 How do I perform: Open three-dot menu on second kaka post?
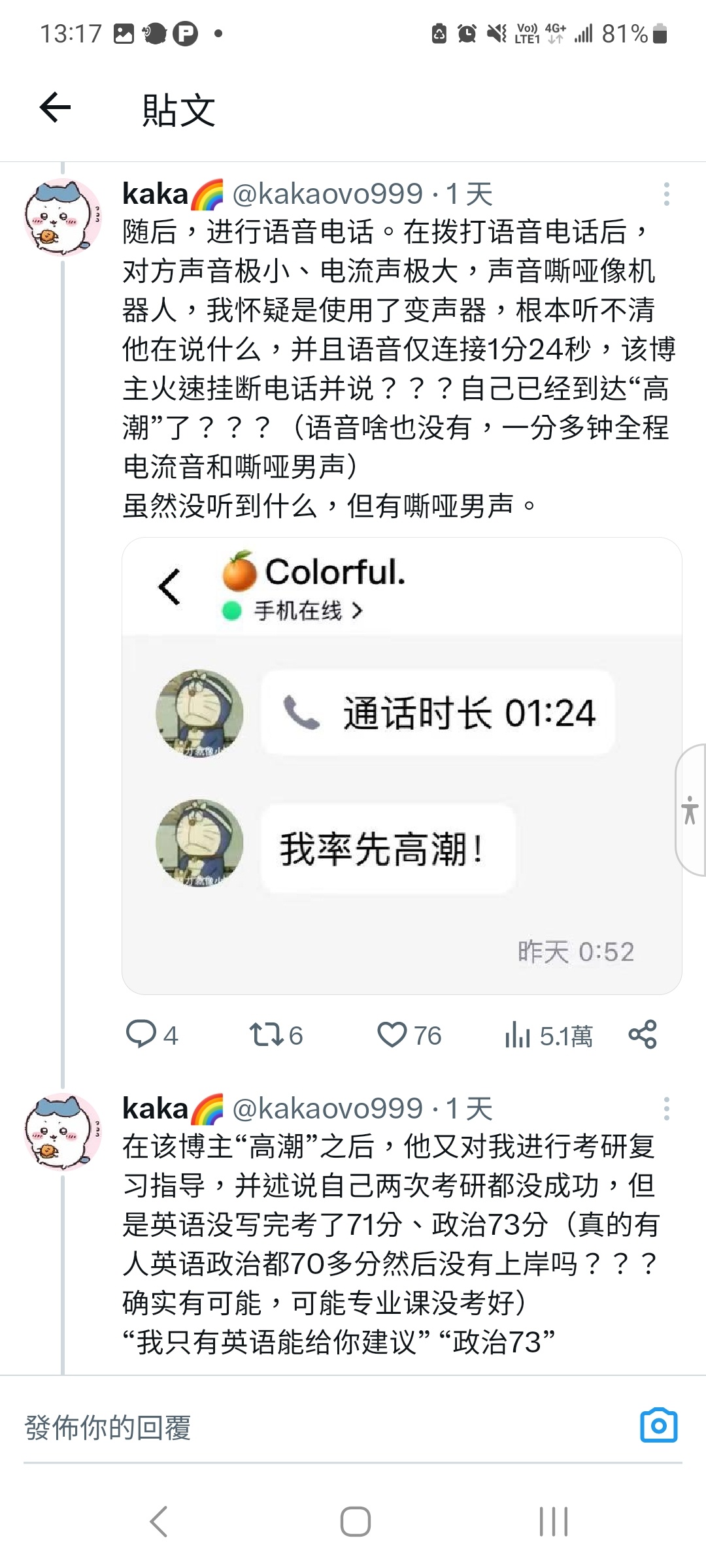666,1109
